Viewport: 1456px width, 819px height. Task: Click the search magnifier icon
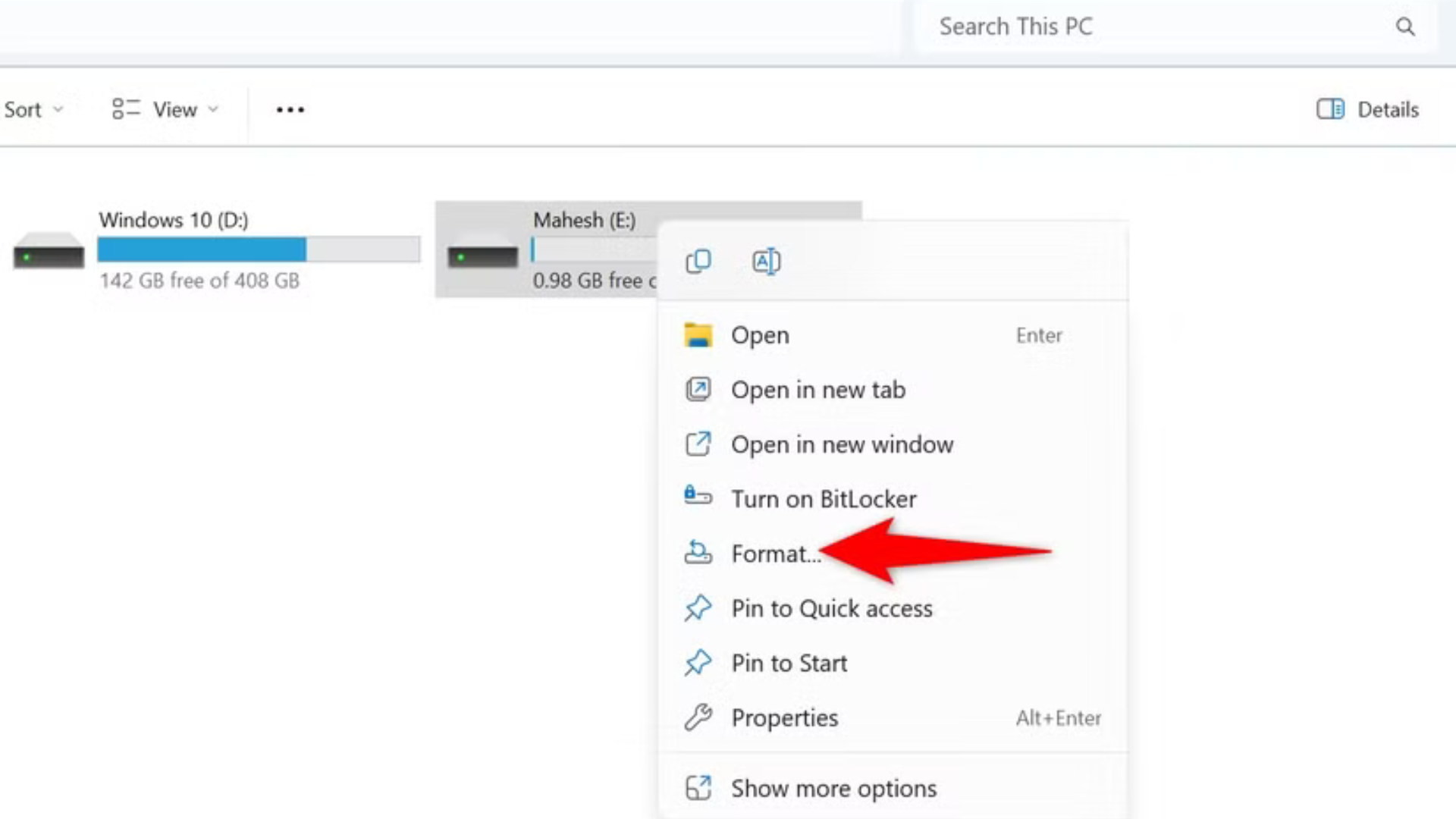coord(1405,27)
